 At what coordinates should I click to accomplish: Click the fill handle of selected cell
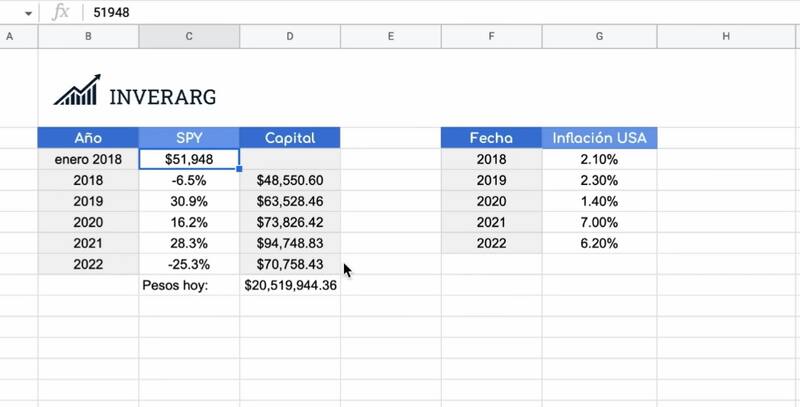click(x=239, y=169)
